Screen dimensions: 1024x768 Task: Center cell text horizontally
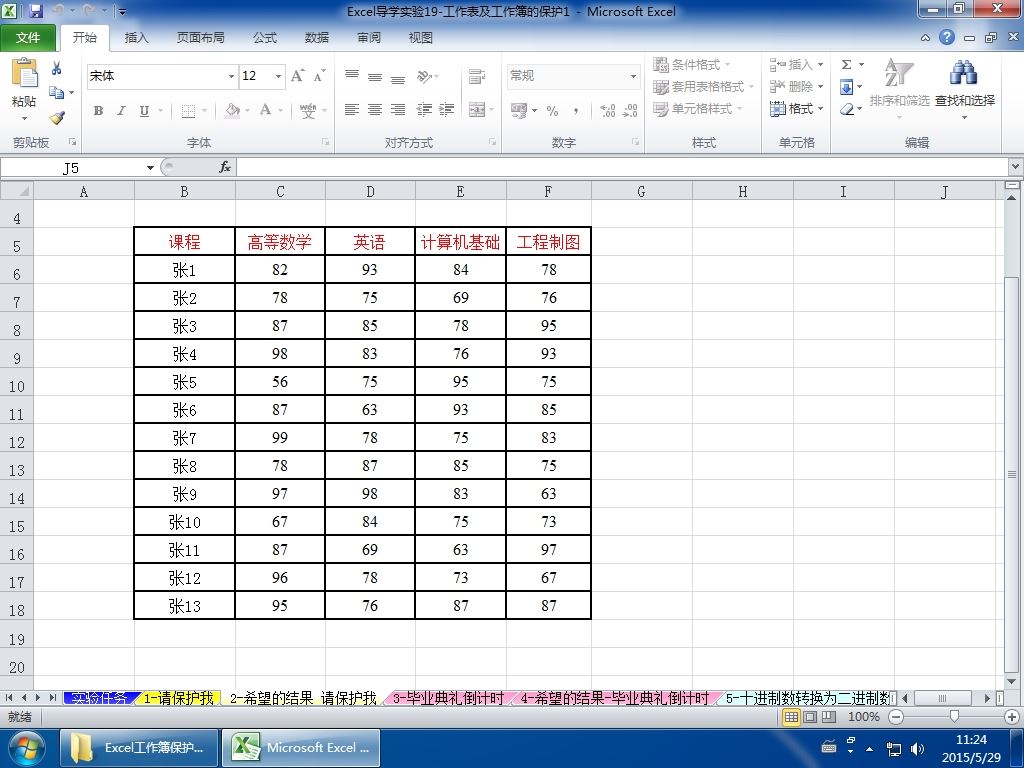(x=375, y=110)
